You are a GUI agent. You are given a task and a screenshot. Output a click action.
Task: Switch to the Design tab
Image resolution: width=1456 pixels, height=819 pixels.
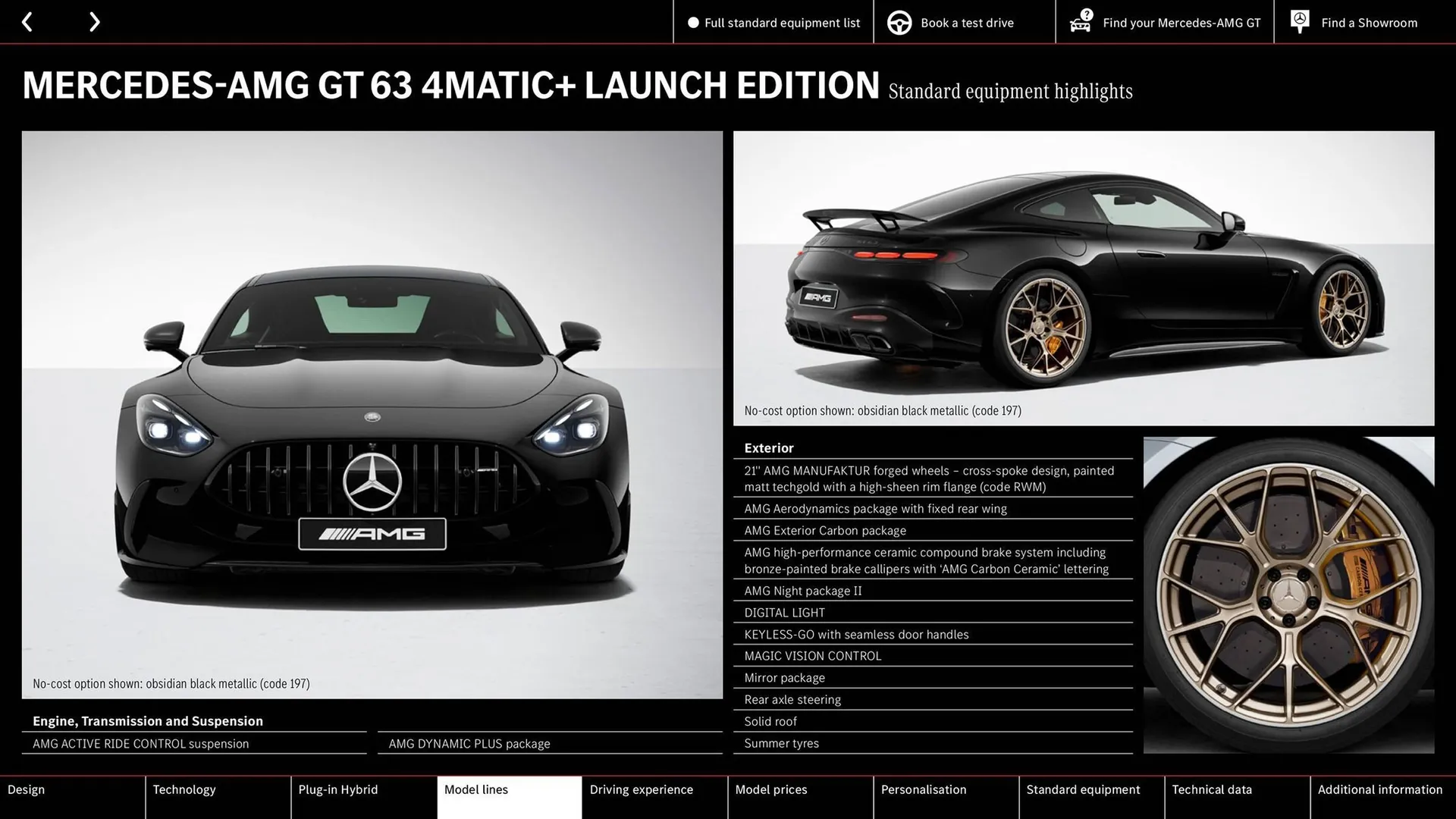coord(72,797)
